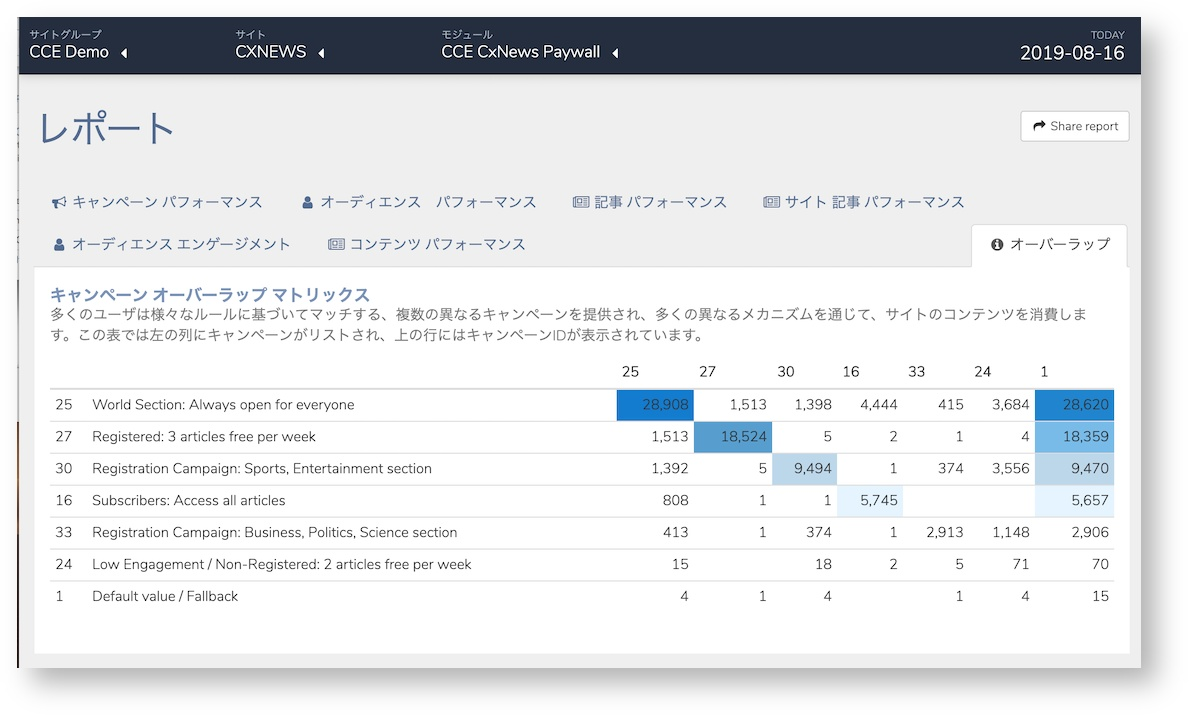Image resolution: width=1189 pixels, height=716 pixels.
Task: Click the newspaper icon beside サイト 記事 パフォーマンス
Action: pos(771,203)
